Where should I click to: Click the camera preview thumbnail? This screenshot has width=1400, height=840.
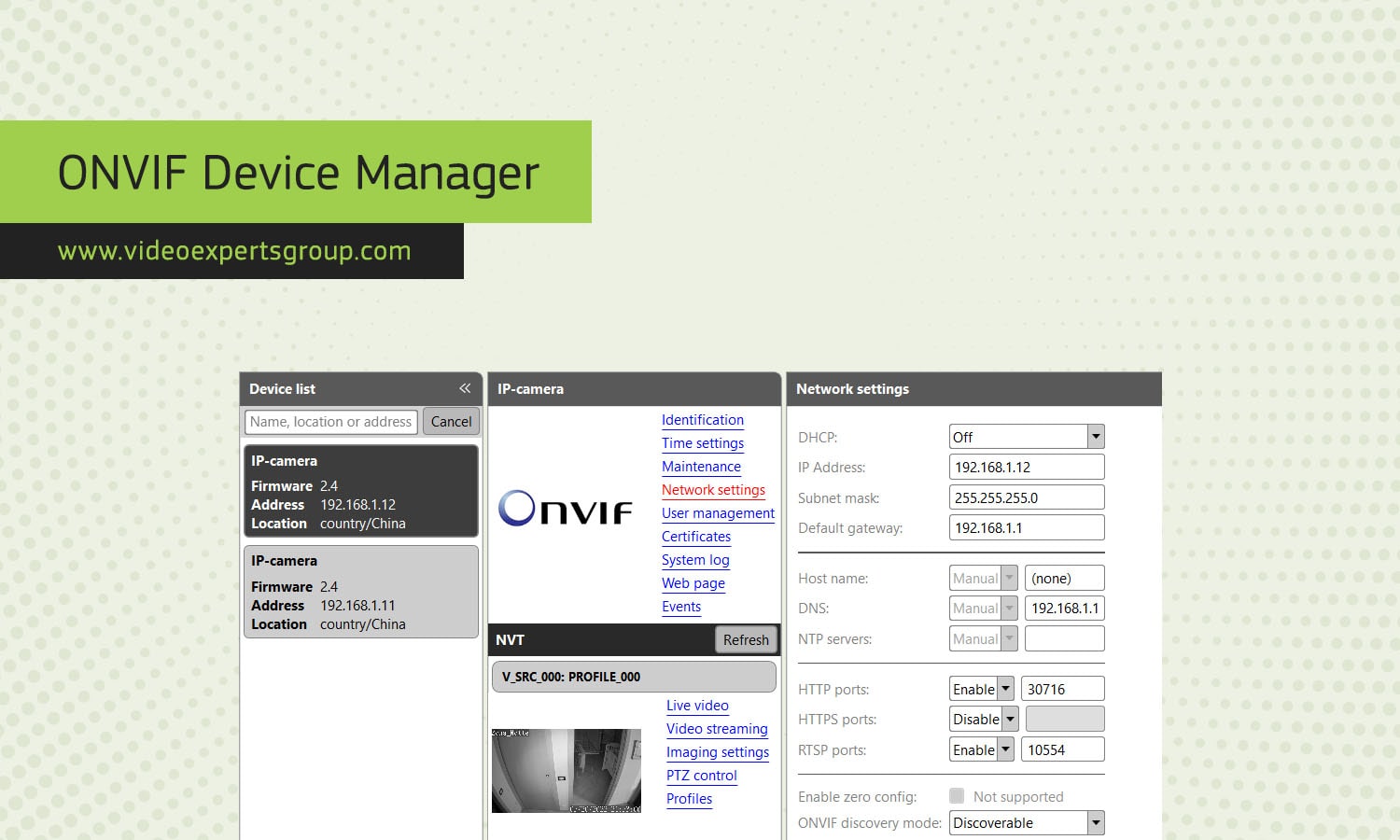click(x=567, y=771)
